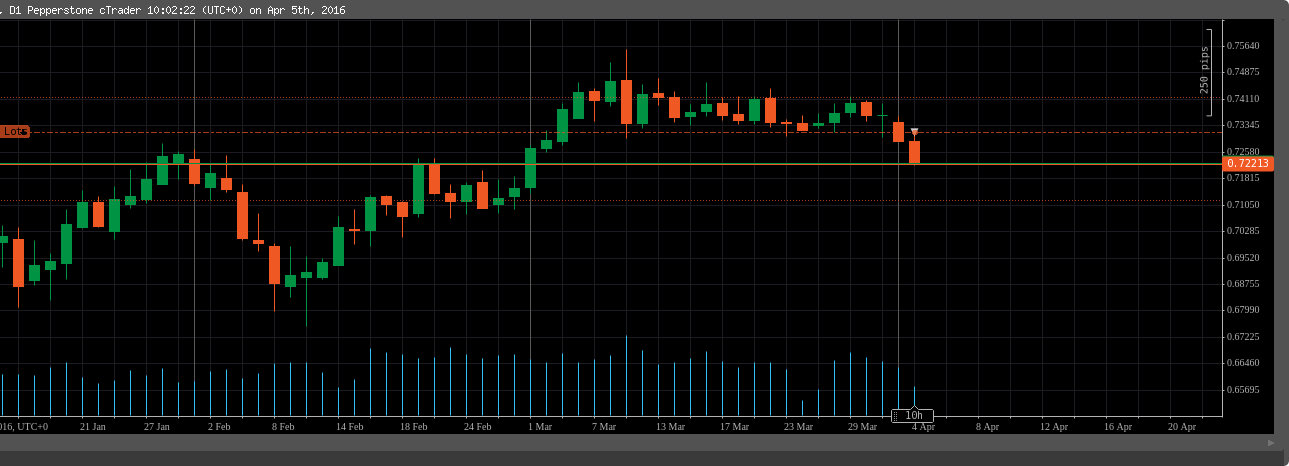1289x466 pixels.
Task: Click the 23 Mar date label
Action: tap(798, 427)
